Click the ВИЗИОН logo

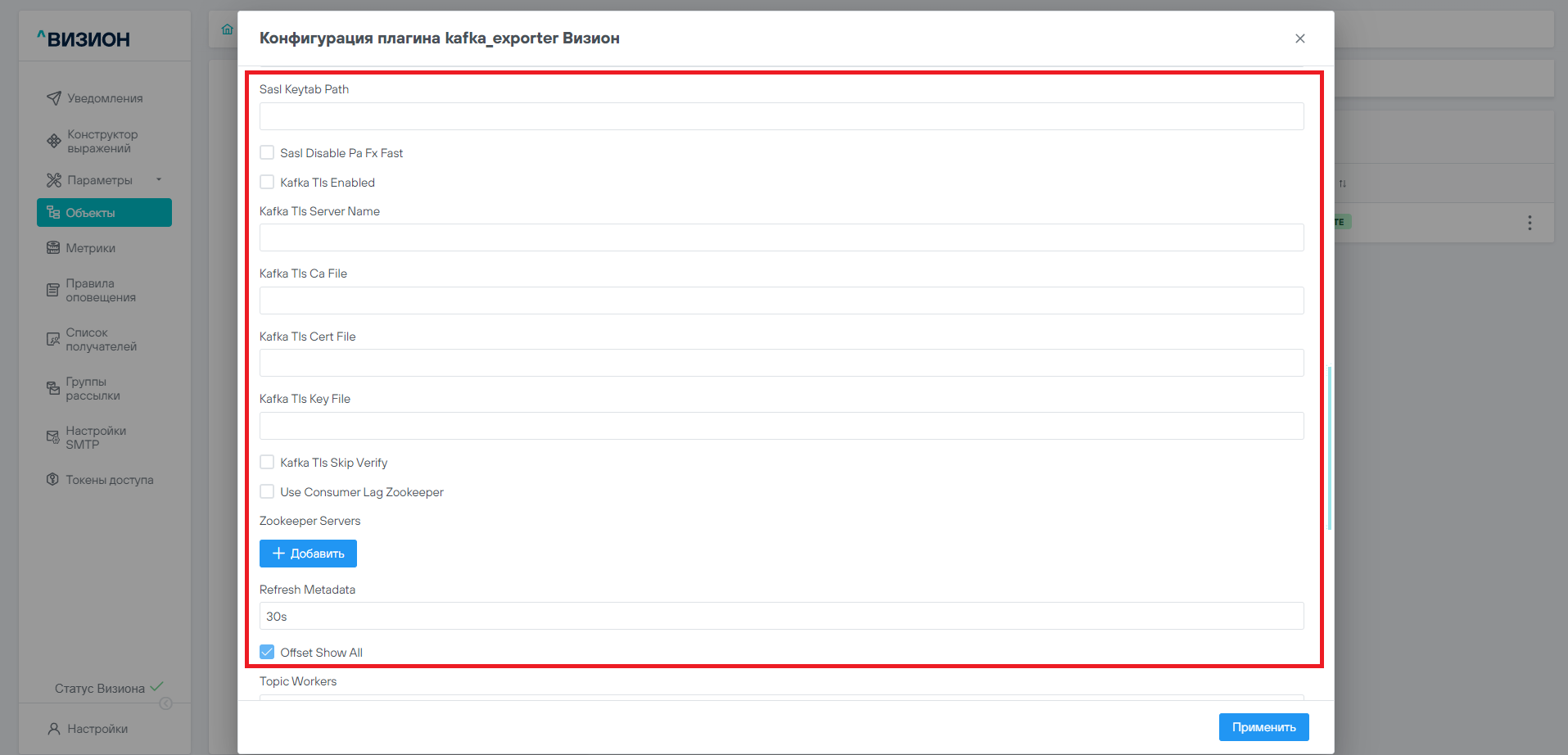click(x=84, y=38)
